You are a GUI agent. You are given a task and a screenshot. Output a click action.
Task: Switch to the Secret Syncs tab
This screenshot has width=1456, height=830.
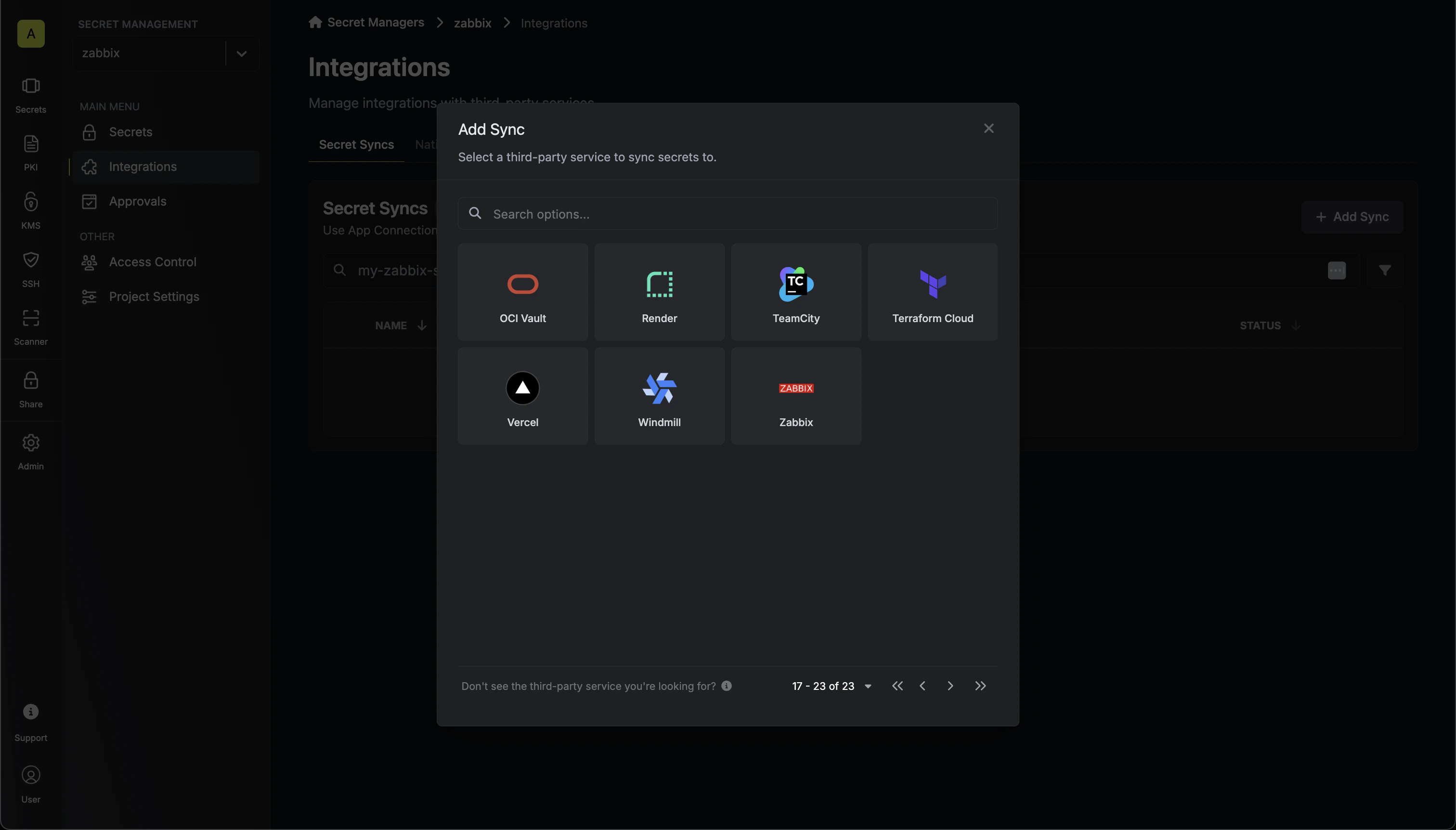(x=356, y=145)
